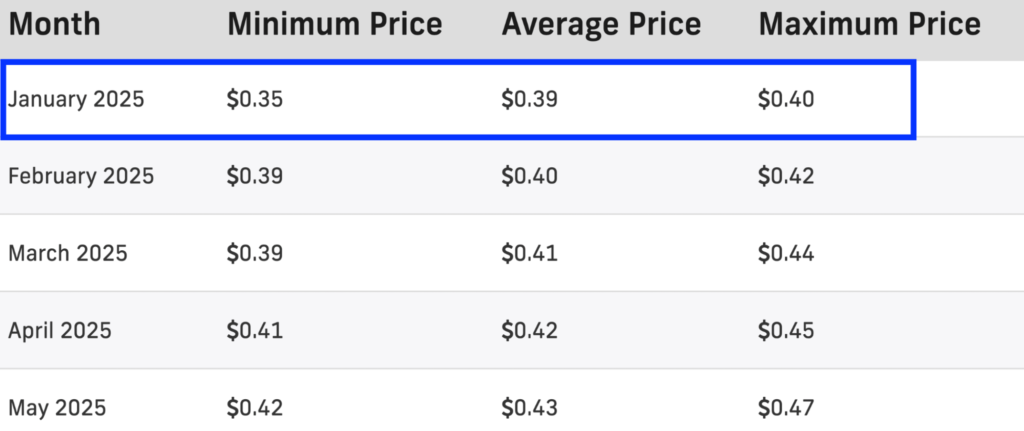Screen dimensions: 1024x431
Task: Click March 2025 maximum price $0.44
Action: tap(786, 253)
